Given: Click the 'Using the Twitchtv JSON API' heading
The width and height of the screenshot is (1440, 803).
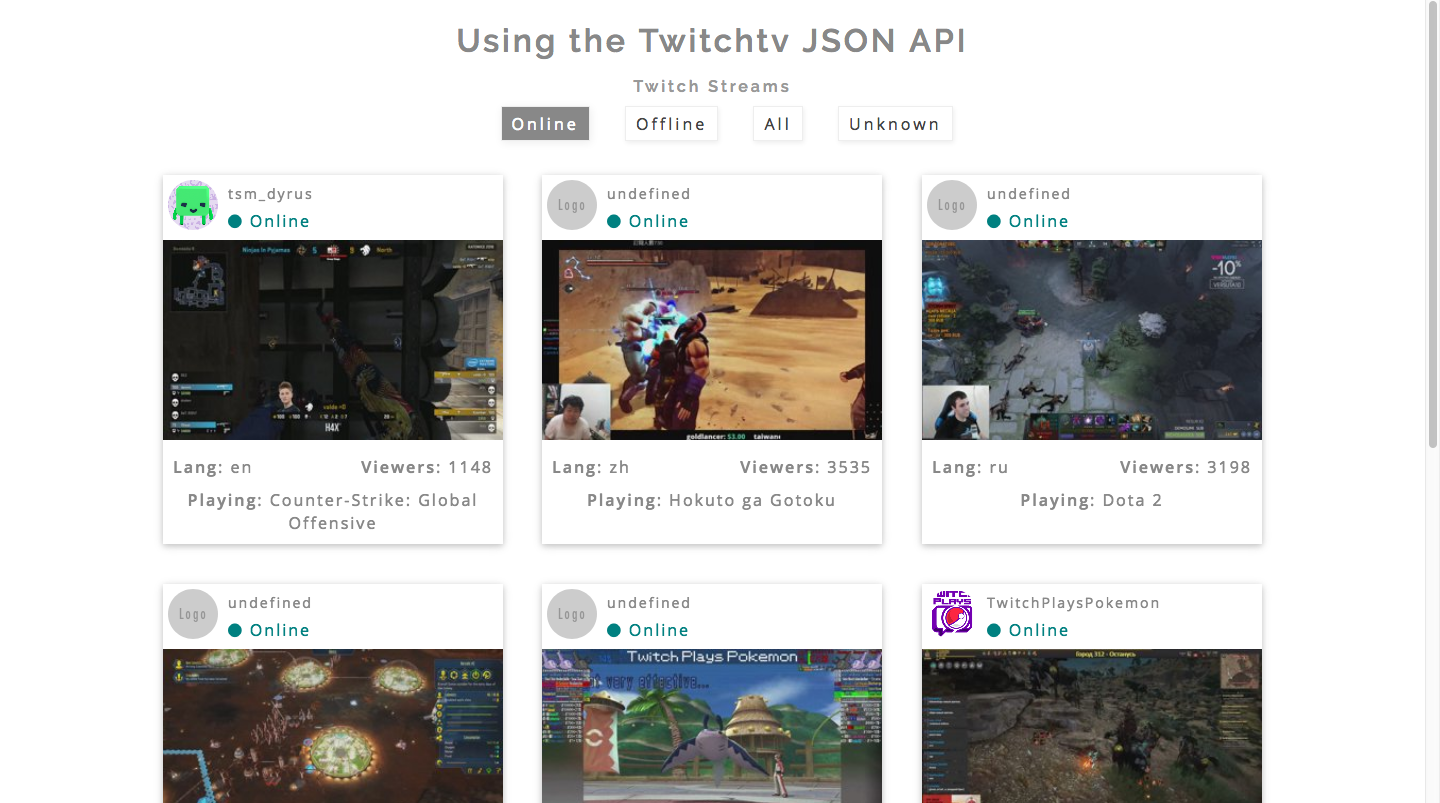Looking at the screenshot, I should click(711, 41).
